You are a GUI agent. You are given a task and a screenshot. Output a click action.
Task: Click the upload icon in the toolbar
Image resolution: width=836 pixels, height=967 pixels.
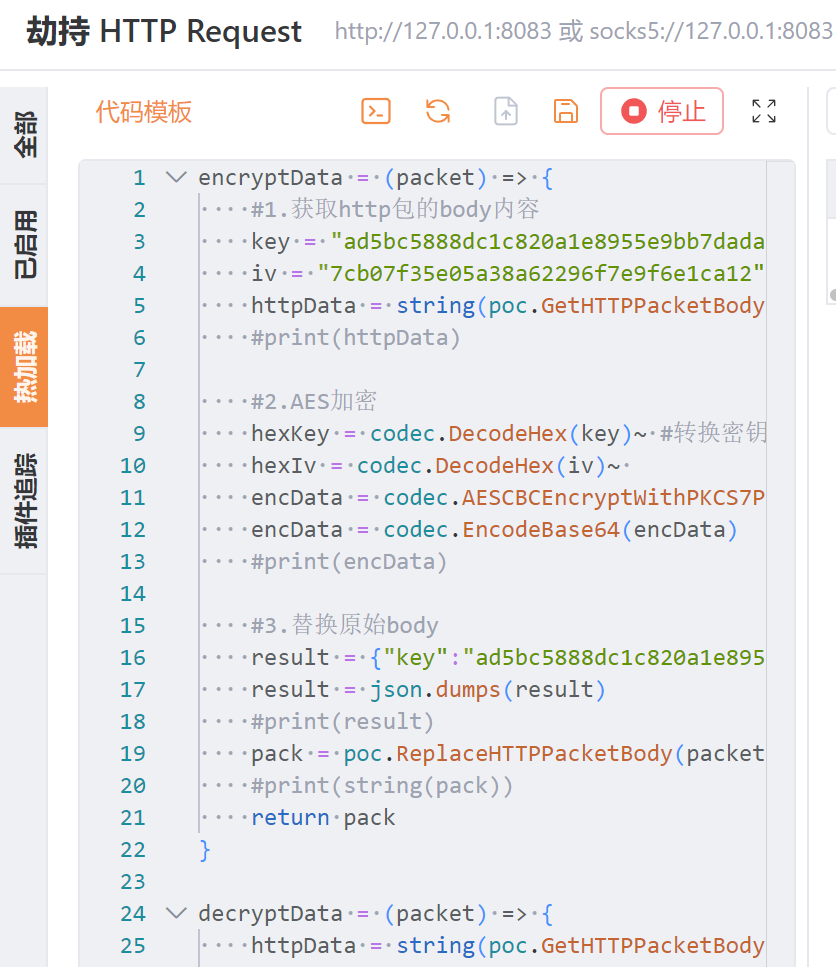[505, 111]
